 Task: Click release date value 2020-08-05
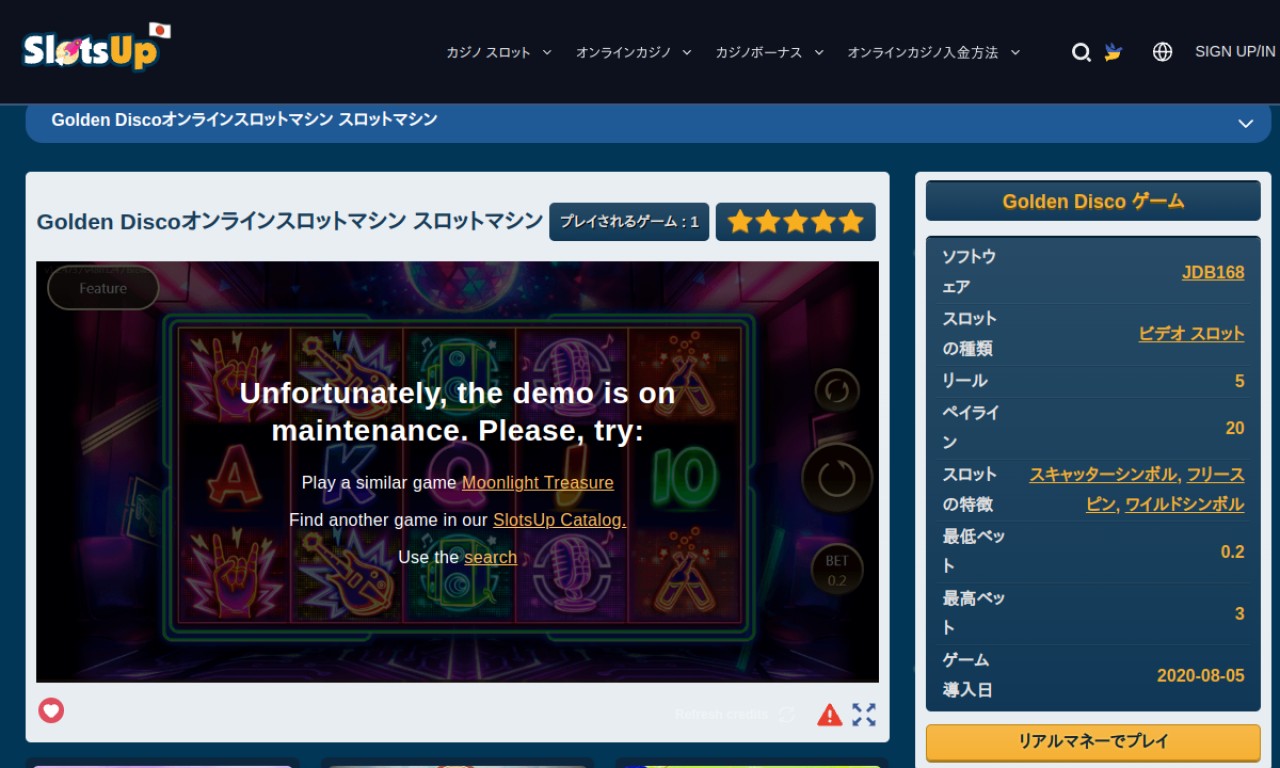[1201, 676]
